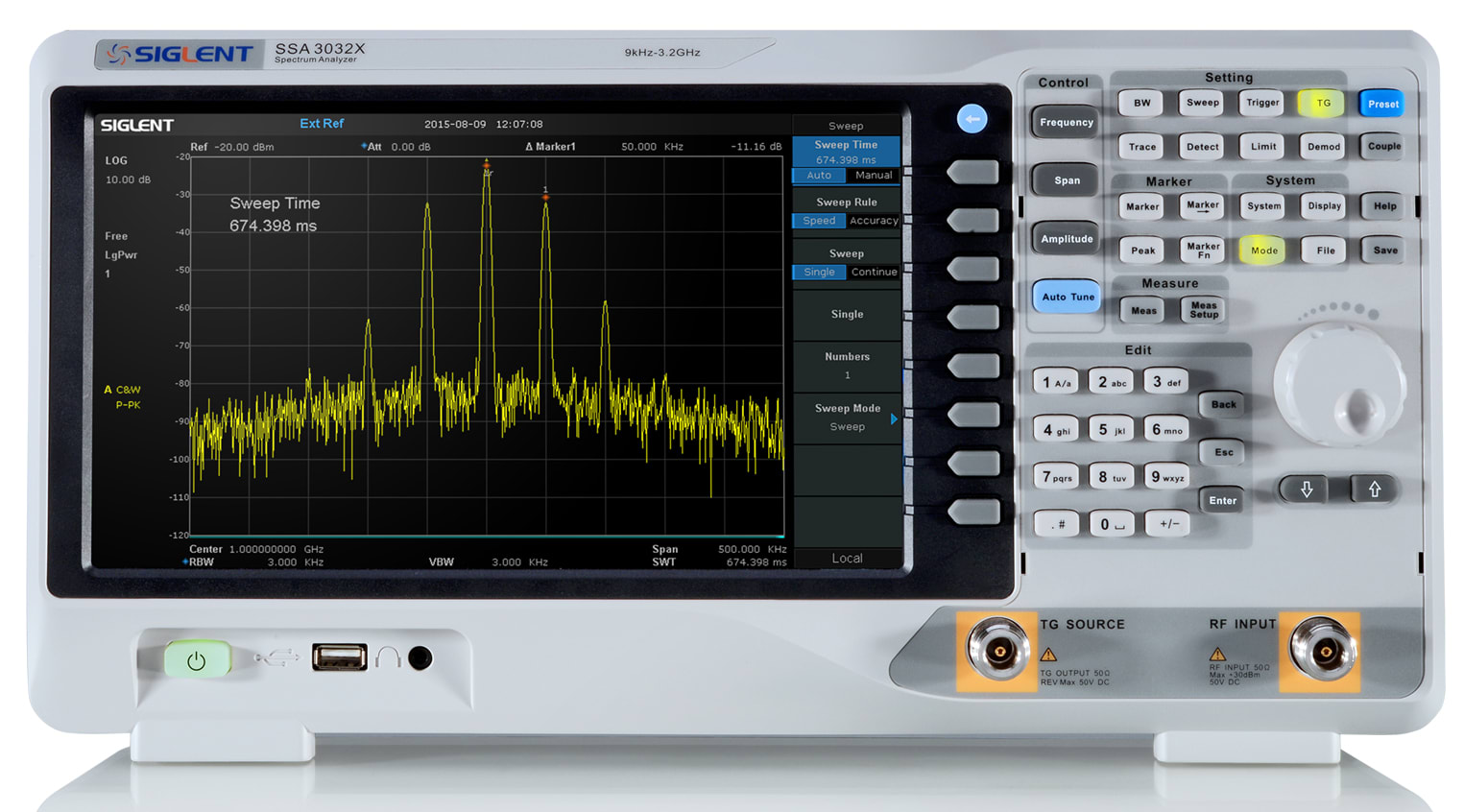Click the Save key

1385,251
